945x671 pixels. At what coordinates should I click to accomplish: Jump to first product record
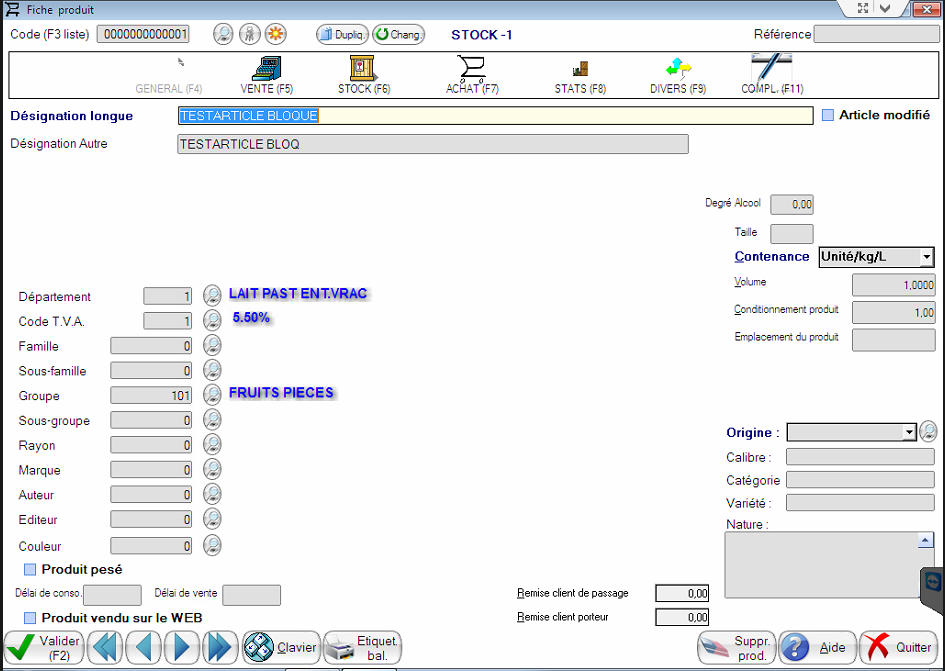tap(105, 648)
